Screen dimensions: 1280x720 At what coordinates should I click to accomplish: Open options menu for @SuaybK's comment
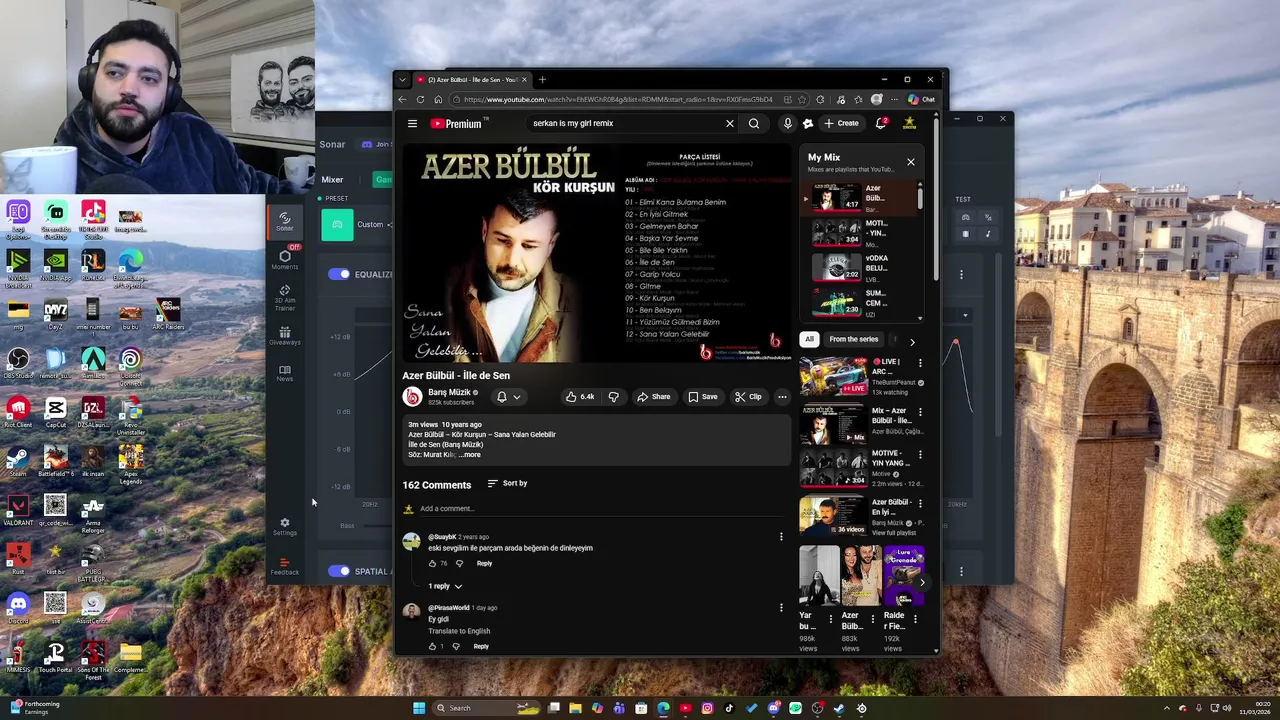pyautogui.click(x=781, y=537)
